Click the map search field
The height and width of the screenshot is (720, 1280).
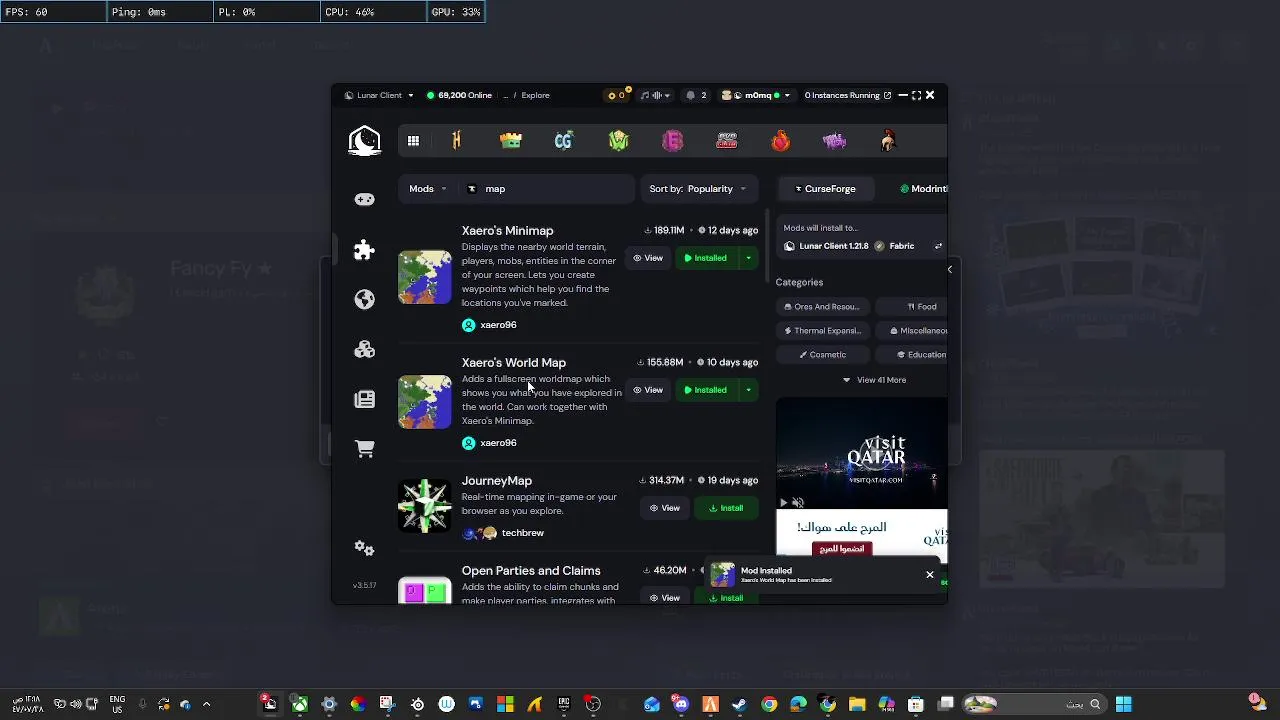548,188
